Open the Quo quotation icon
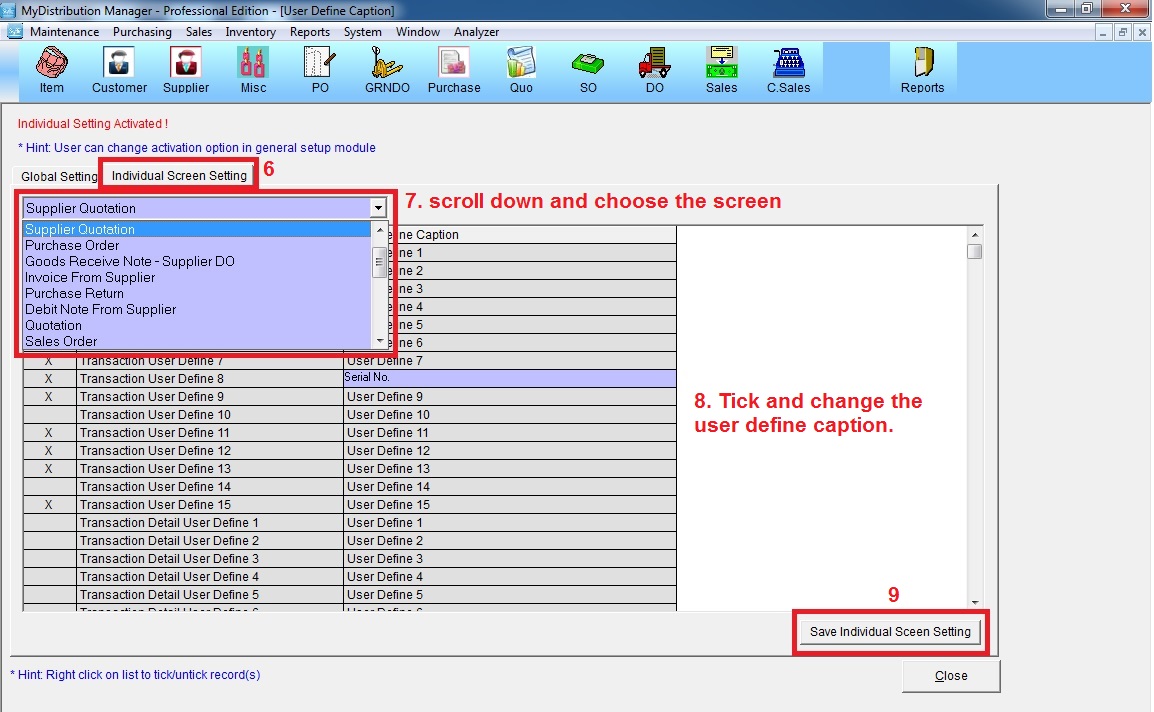 [521, 70]
